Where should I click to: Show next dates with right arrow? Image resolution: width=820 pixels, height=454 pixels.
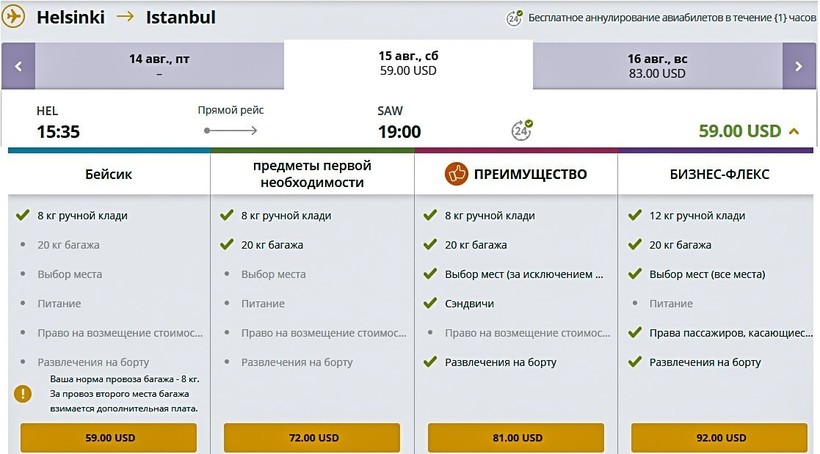point(798,67)
